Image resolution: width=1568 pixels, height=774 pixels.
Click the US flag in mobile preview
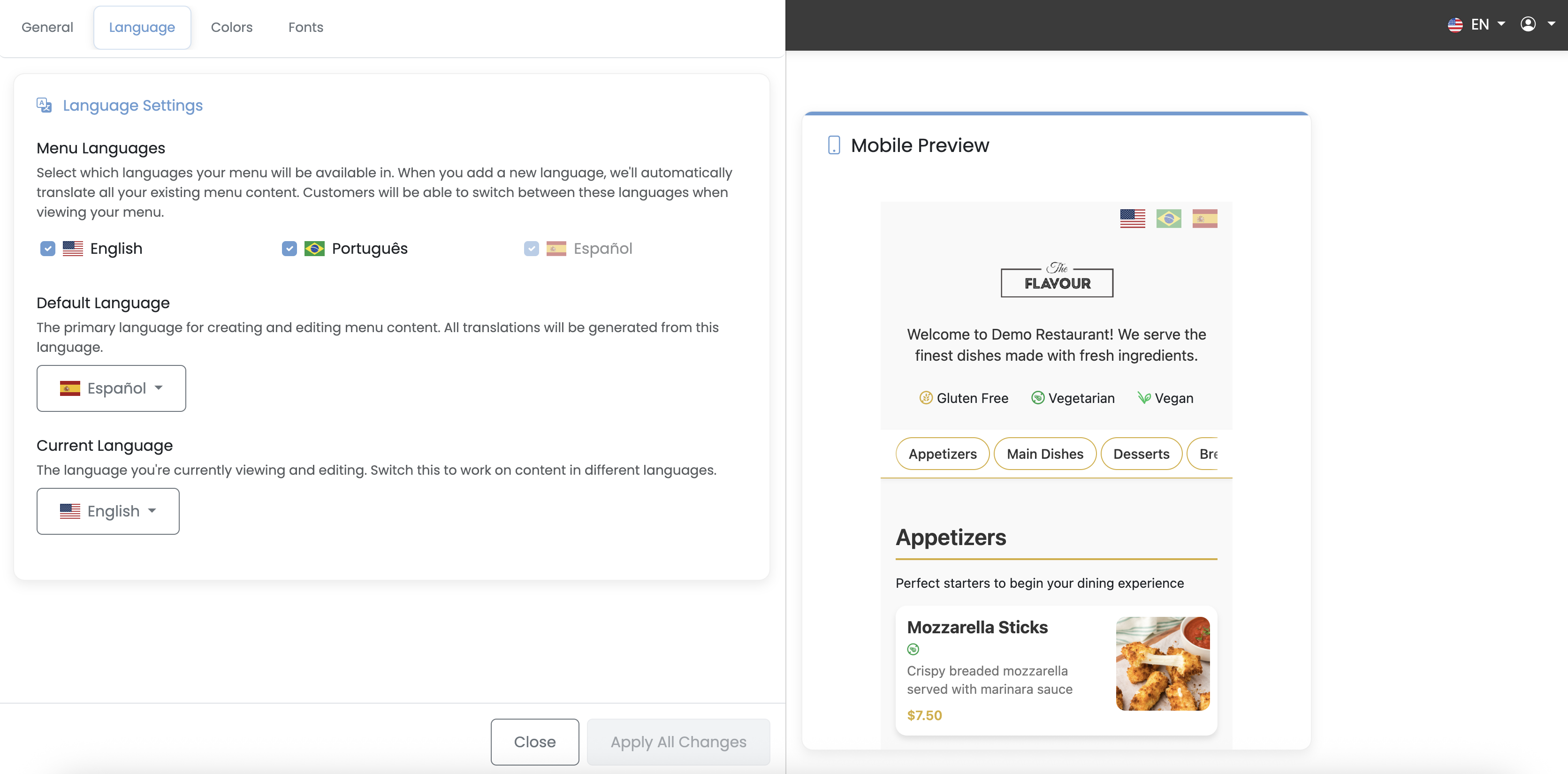coord(1132,219)
